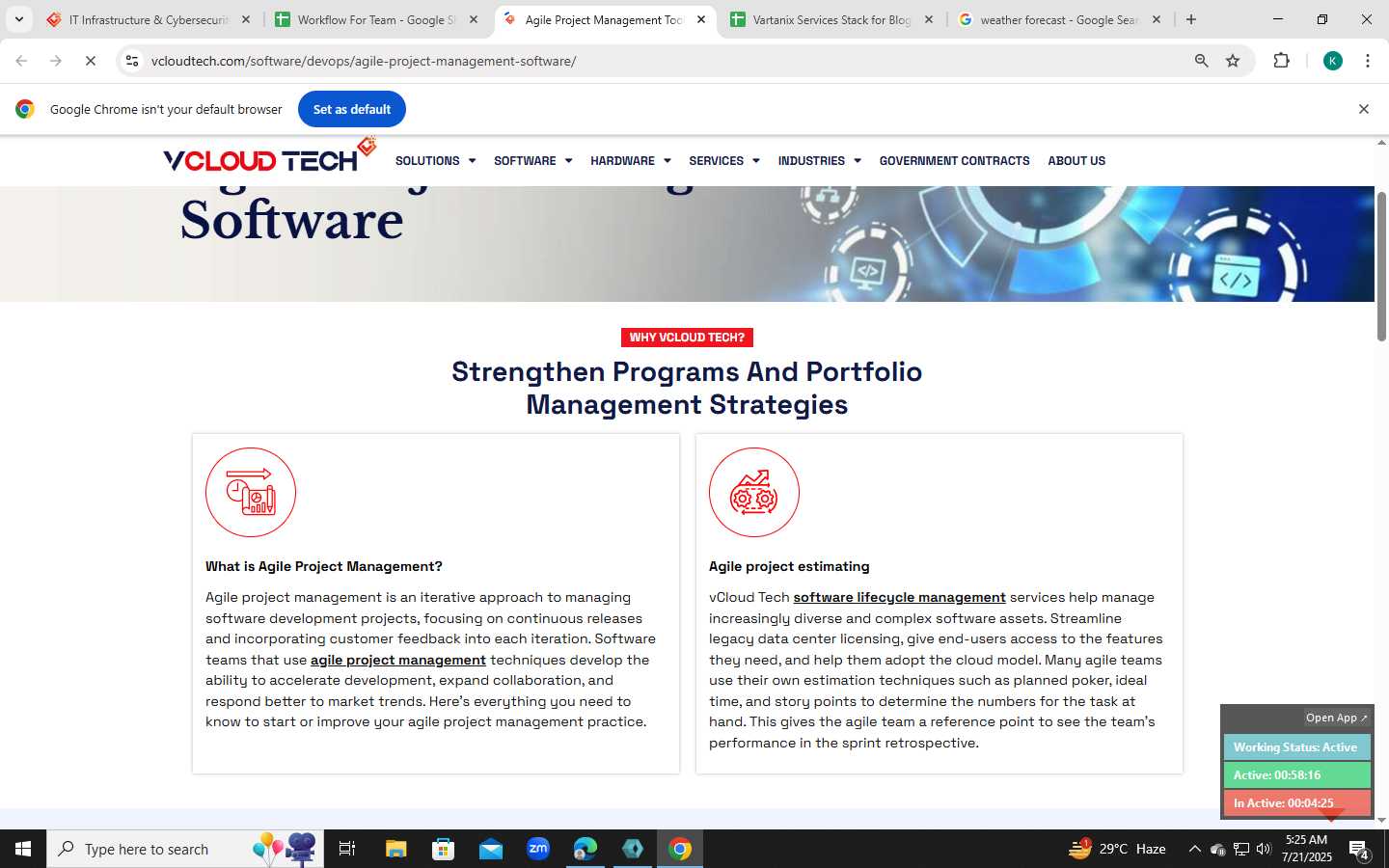Close the weather forecast tab
This screenshot has height=868, width=1389.
(1157, 19)
